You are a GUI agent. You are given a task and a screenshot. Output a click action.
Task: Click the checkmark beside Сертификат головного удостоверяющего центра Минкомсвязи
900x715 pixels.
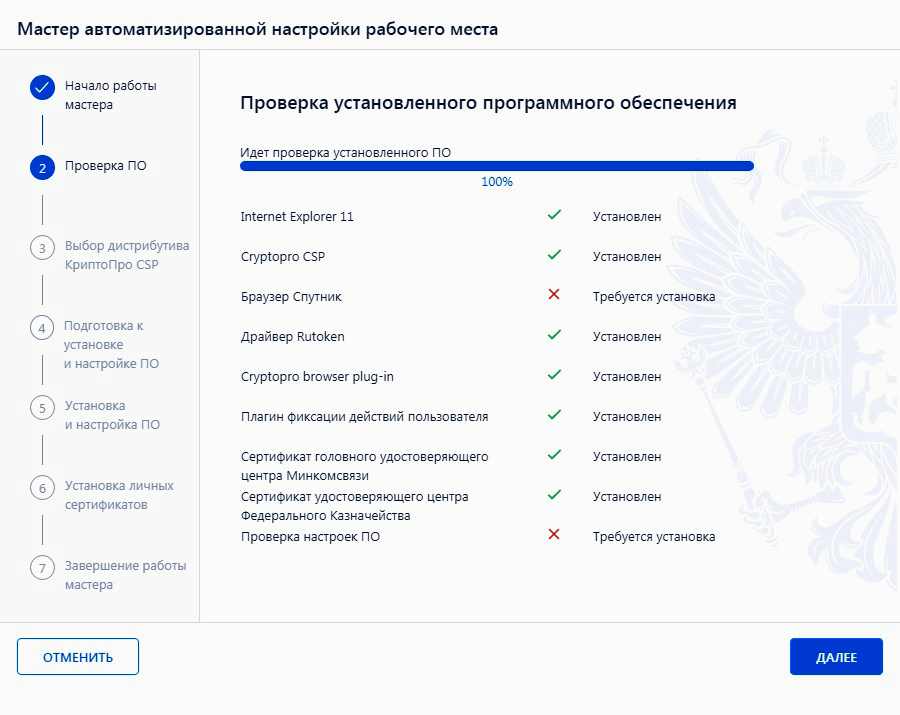(554, 456)
